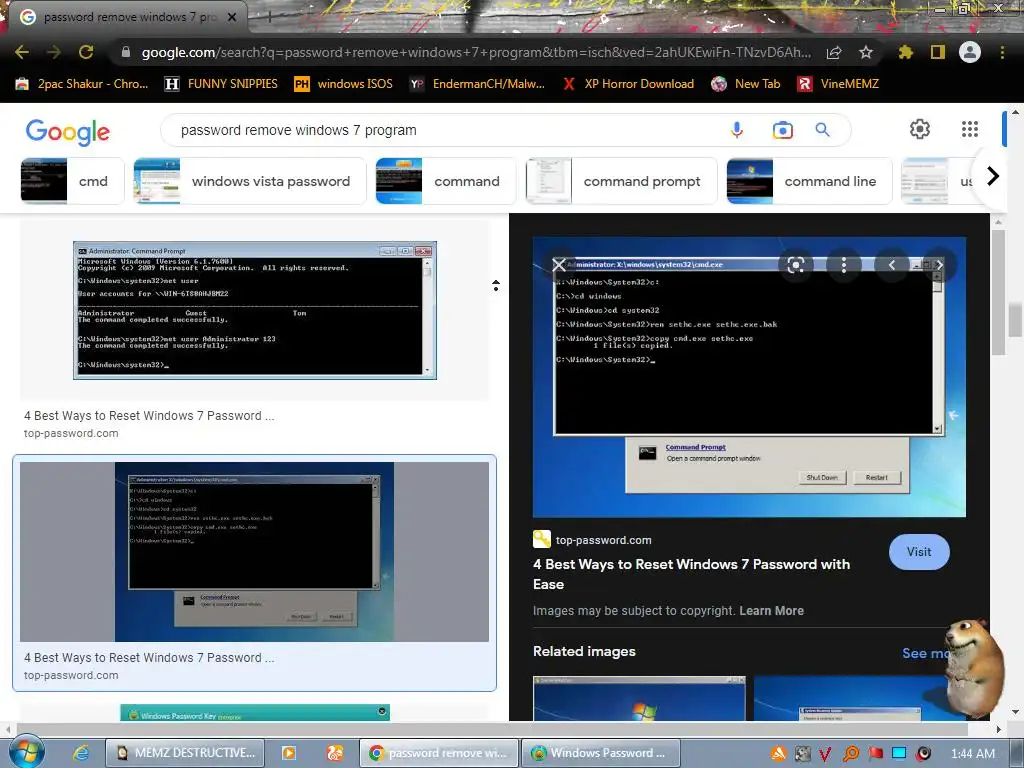Click the address bar URL
This screenshot has height=768, width=1024.
(x=476, y=52)
